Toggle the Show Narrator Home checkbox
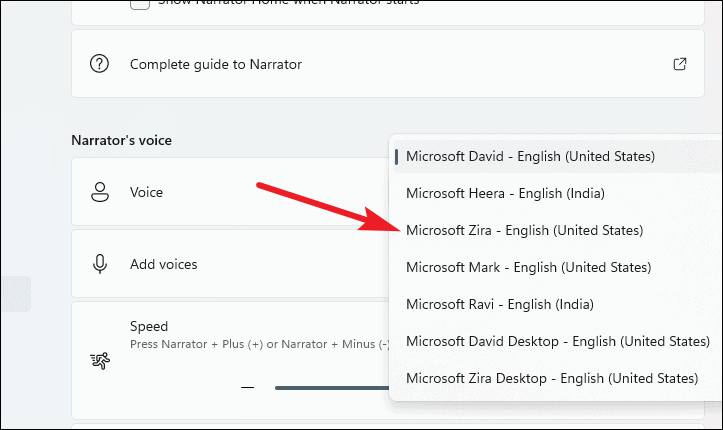Viewport: 723px width, 430px height. (x=140, y=4)
